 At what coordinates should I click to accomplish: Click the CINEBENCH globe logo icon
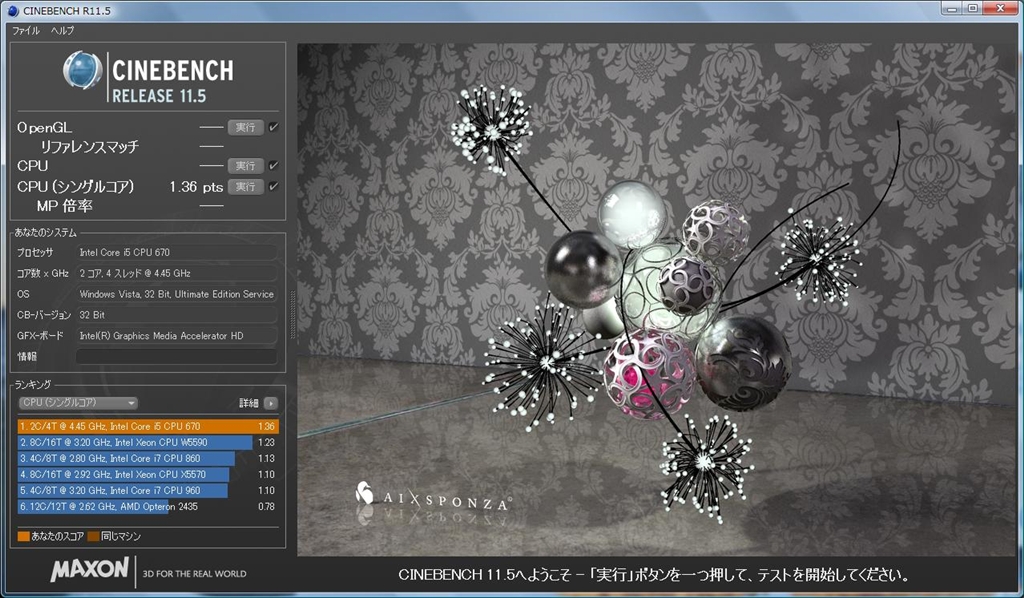(x=82, y=71)
